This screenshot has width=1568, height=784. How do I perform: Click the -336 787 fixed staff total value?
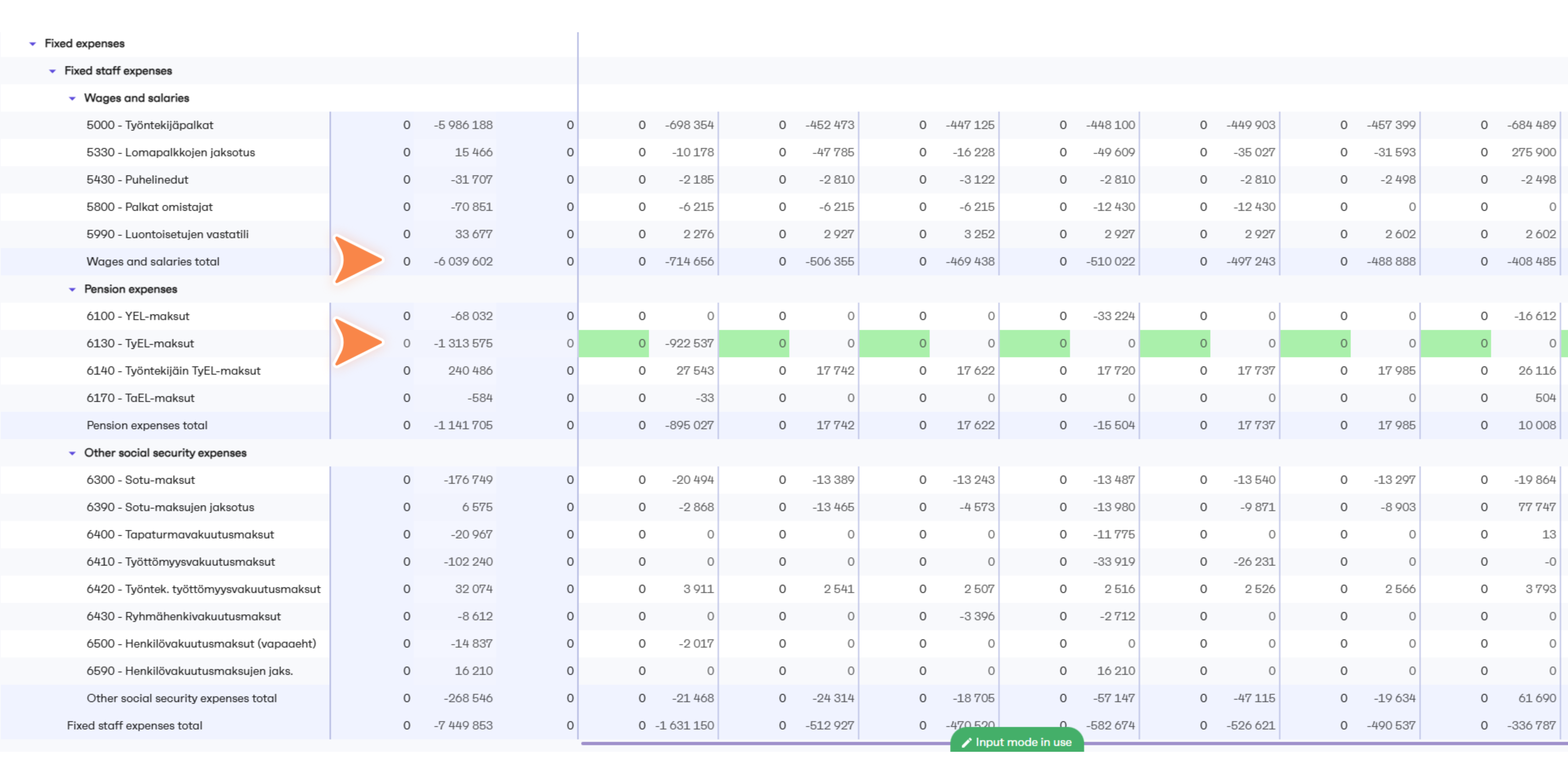(1531, 725)
